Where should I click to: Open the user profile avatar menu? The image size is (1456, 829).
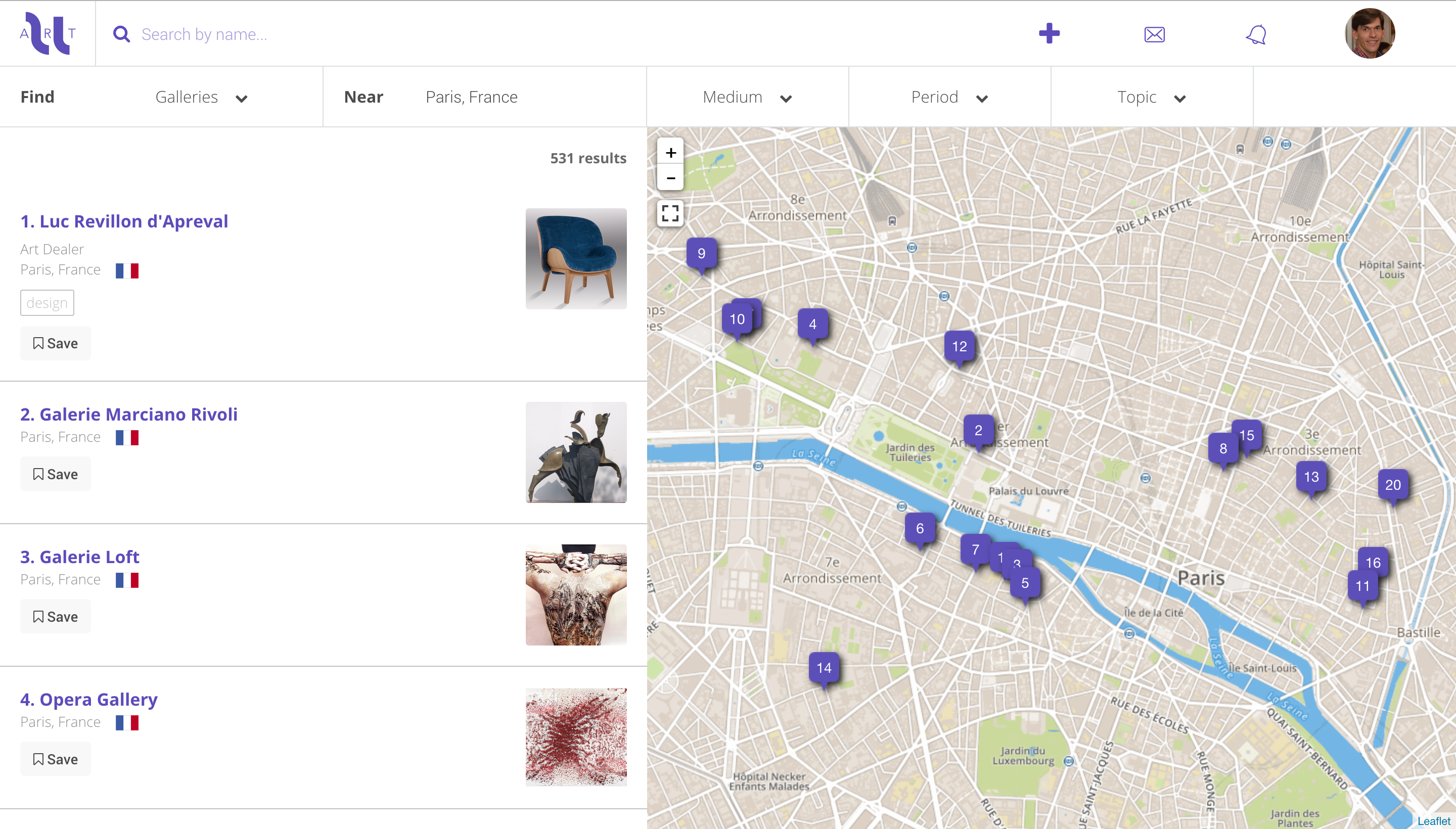[1370, 33]
